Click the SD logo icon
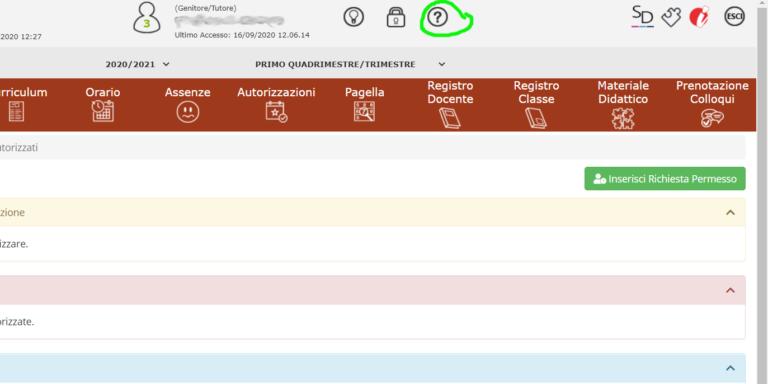The height and width of the screenshot is (384, 768). point(643,17)
